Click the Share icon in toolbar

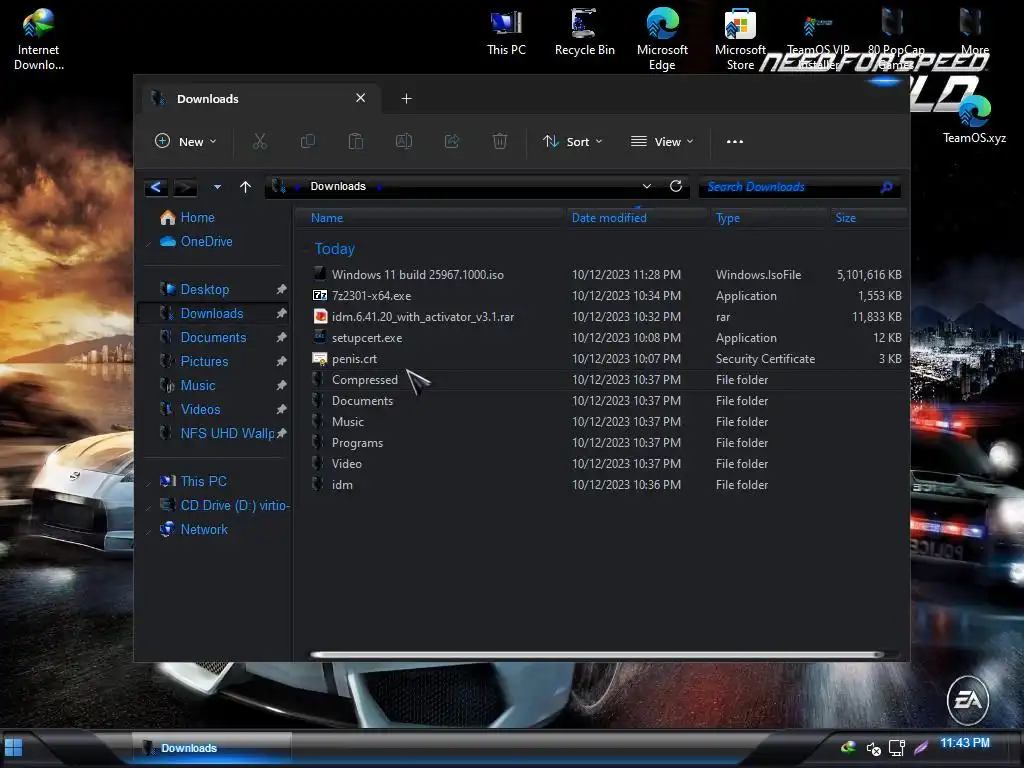[x=452, y=141]
